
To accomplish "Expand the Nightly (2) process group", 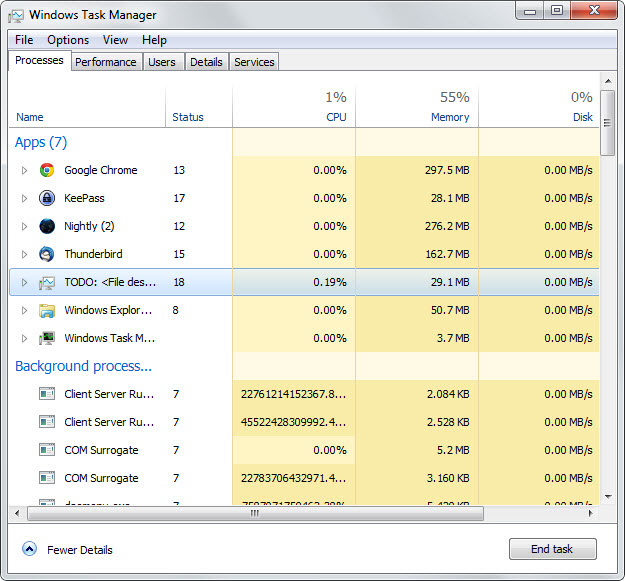I will pyautogui.click(x=24, y=226).
